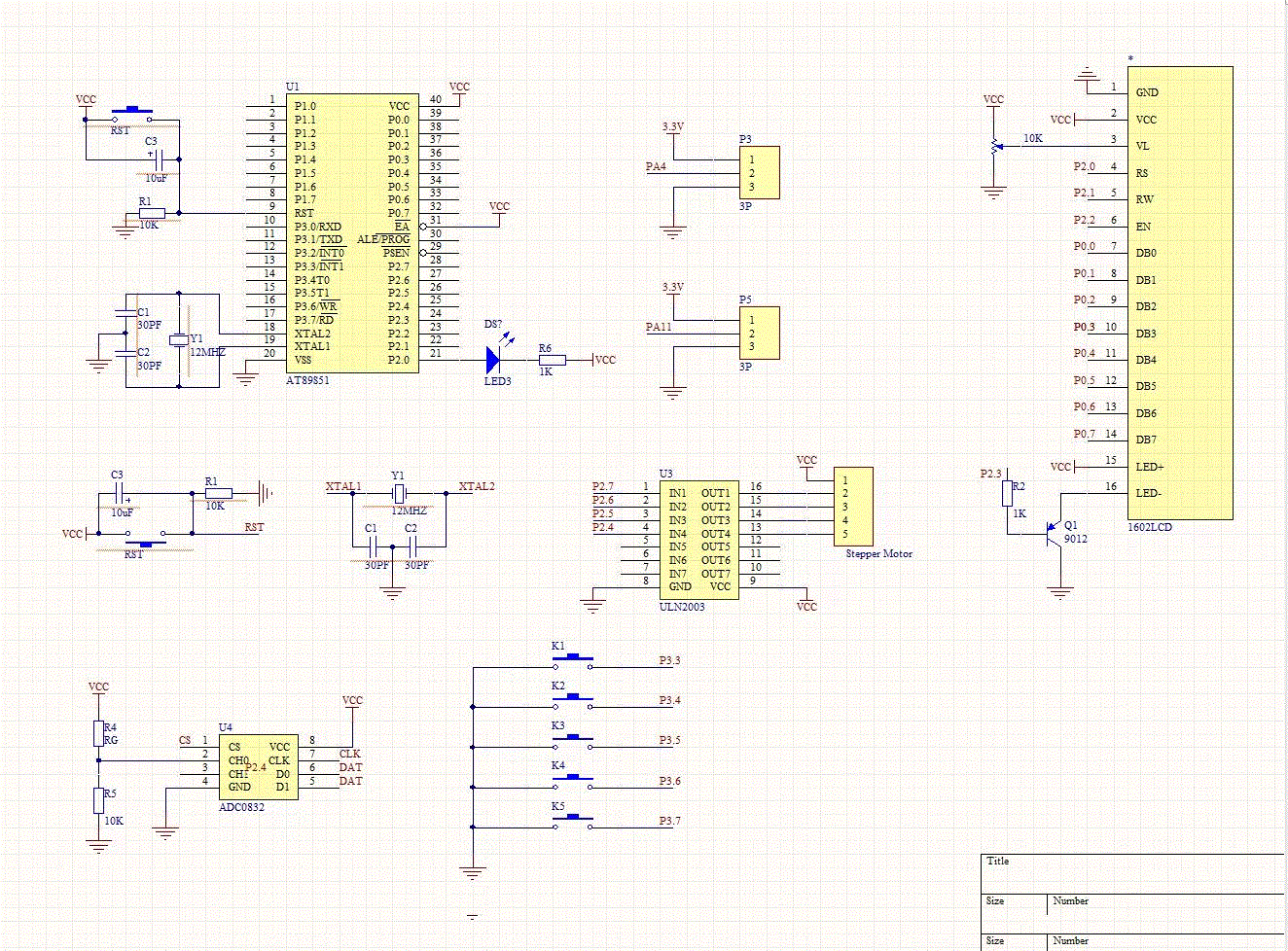This screenshot has width=1288, height=951.
Task: Pick the Stepper Motor five-pin connector
Action: click(x=853, y=507)
